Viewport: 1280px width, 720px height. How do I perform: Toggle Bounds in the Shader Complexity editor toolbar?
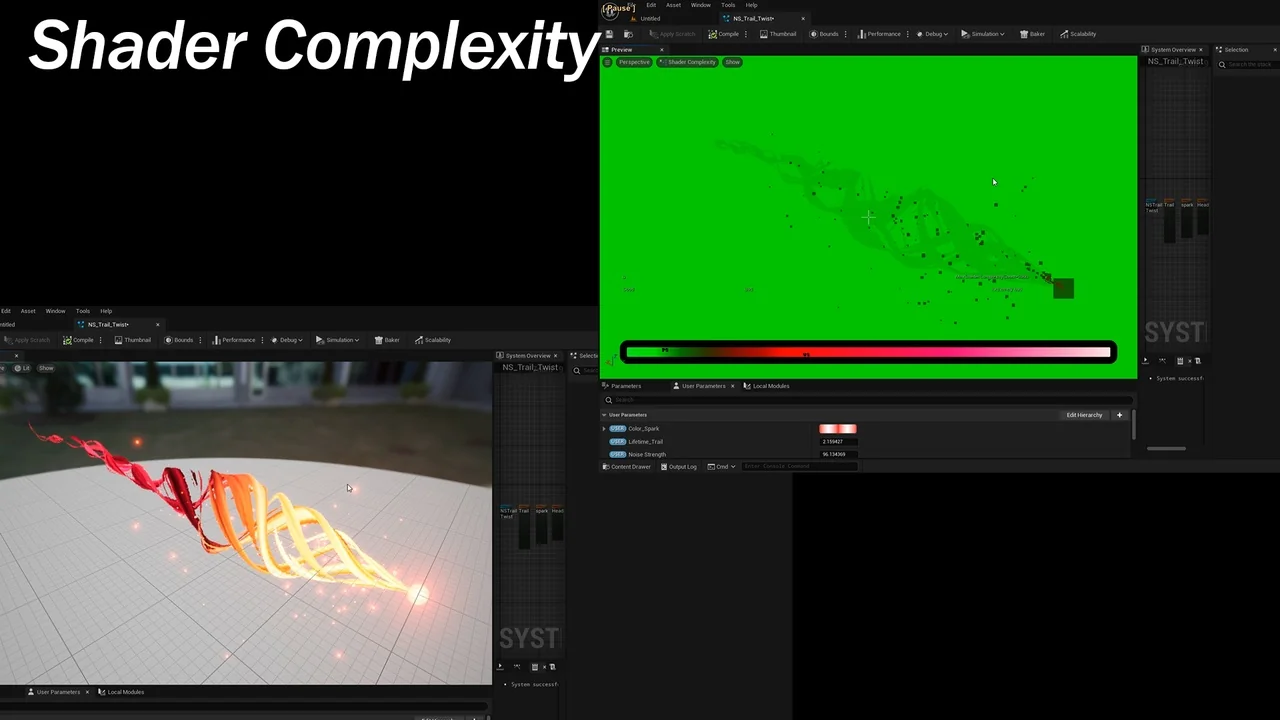pyautogui.click(x=824, y=34)
